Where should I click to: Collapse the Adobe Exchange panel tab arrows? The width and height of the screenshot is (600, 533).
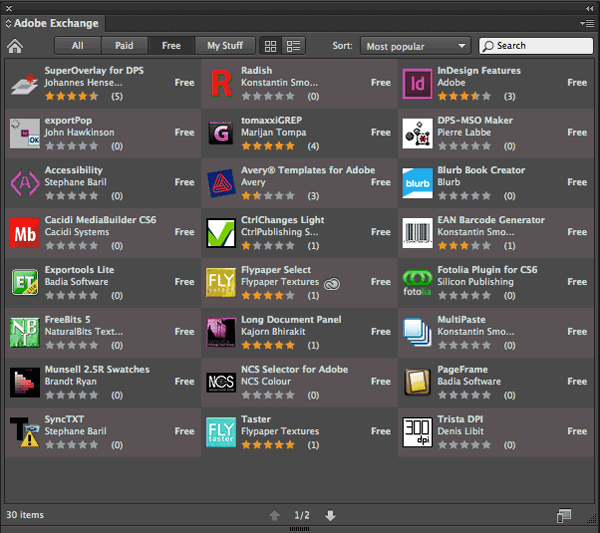tap(8, 23)
